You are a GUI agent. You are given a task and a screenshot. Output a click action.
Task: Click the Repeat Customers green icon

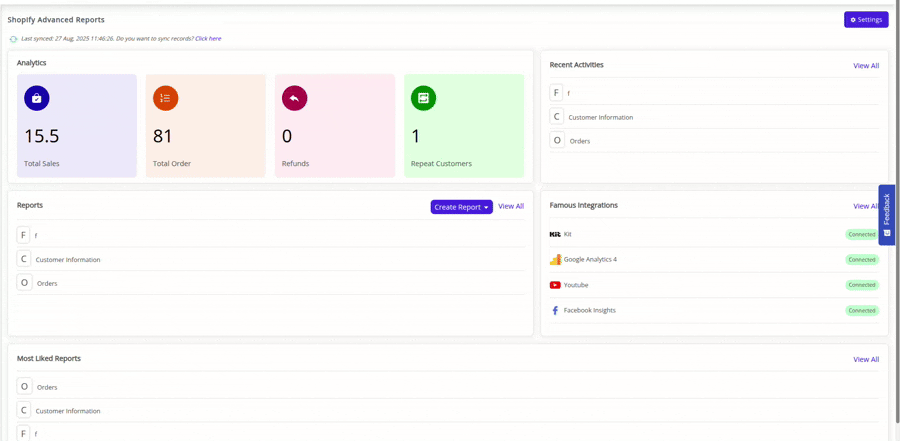423,98
